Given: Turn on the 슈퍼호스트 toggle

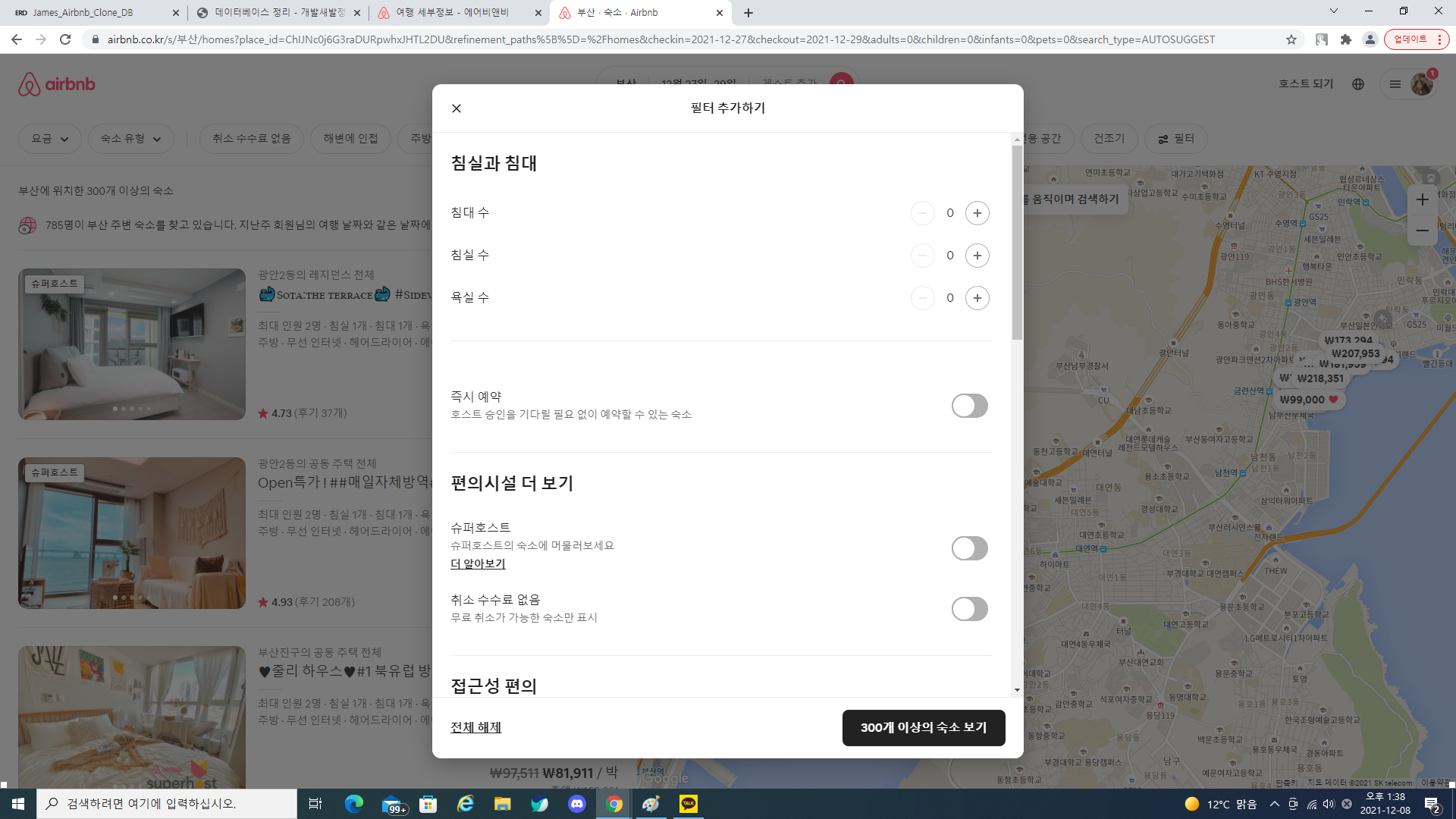Looking at the screenshot, I should (x=969, y=548).
